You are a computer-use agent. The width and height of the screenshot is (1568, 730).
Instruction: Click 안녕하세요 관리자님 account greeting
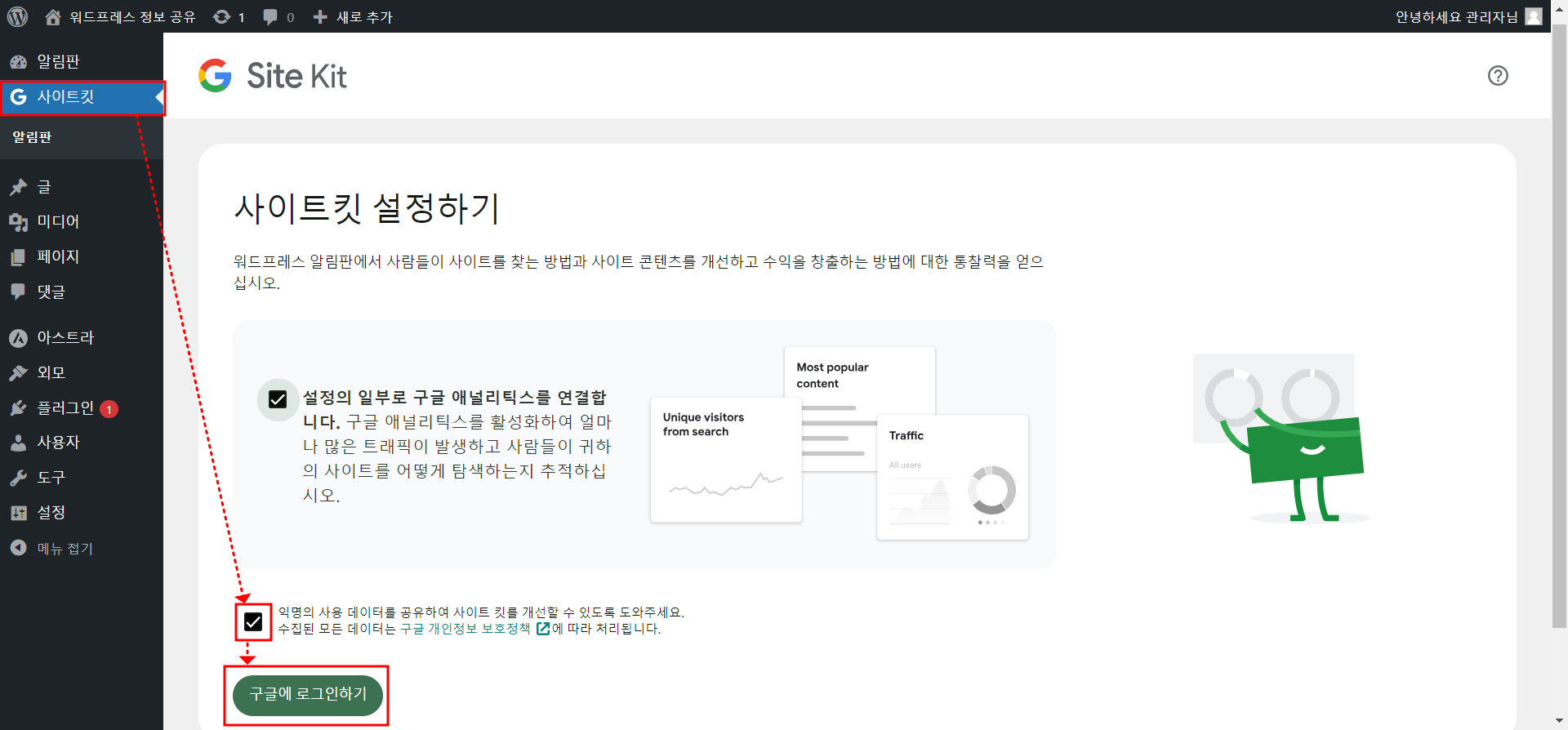tap(1456, 17)
